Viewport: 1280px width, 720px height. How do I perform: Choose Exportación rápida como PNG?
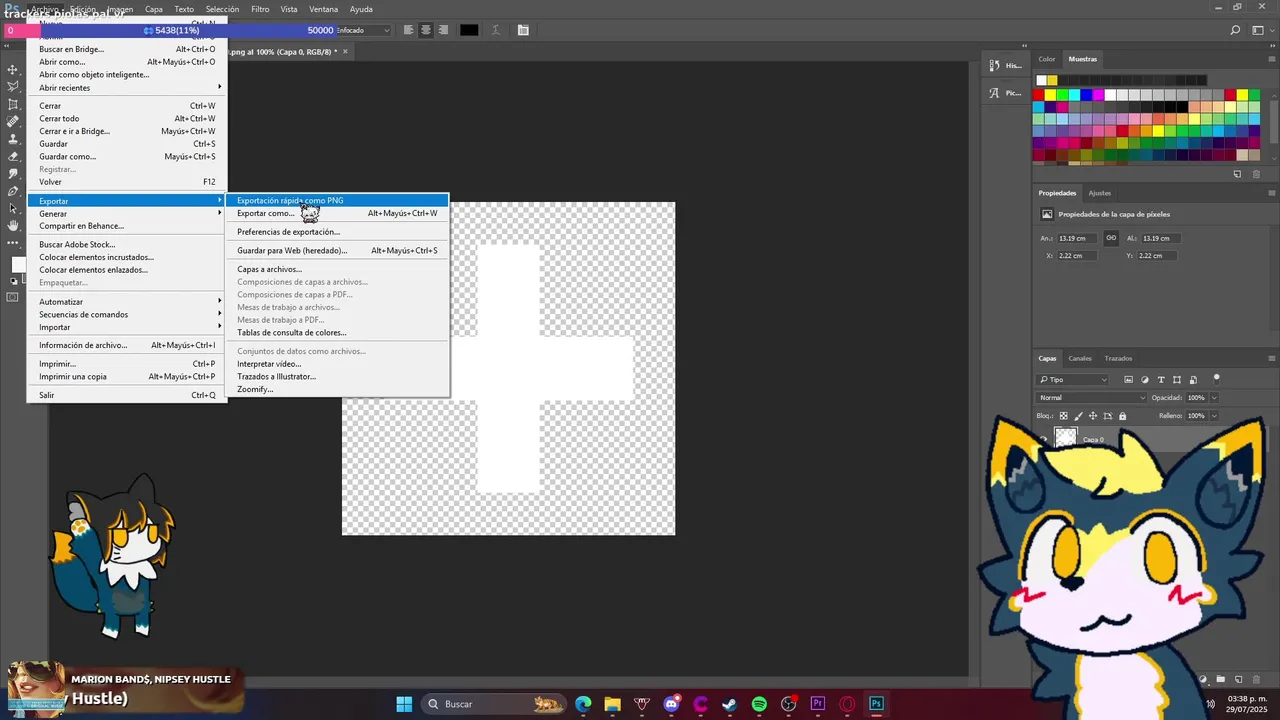click(337, 200)
